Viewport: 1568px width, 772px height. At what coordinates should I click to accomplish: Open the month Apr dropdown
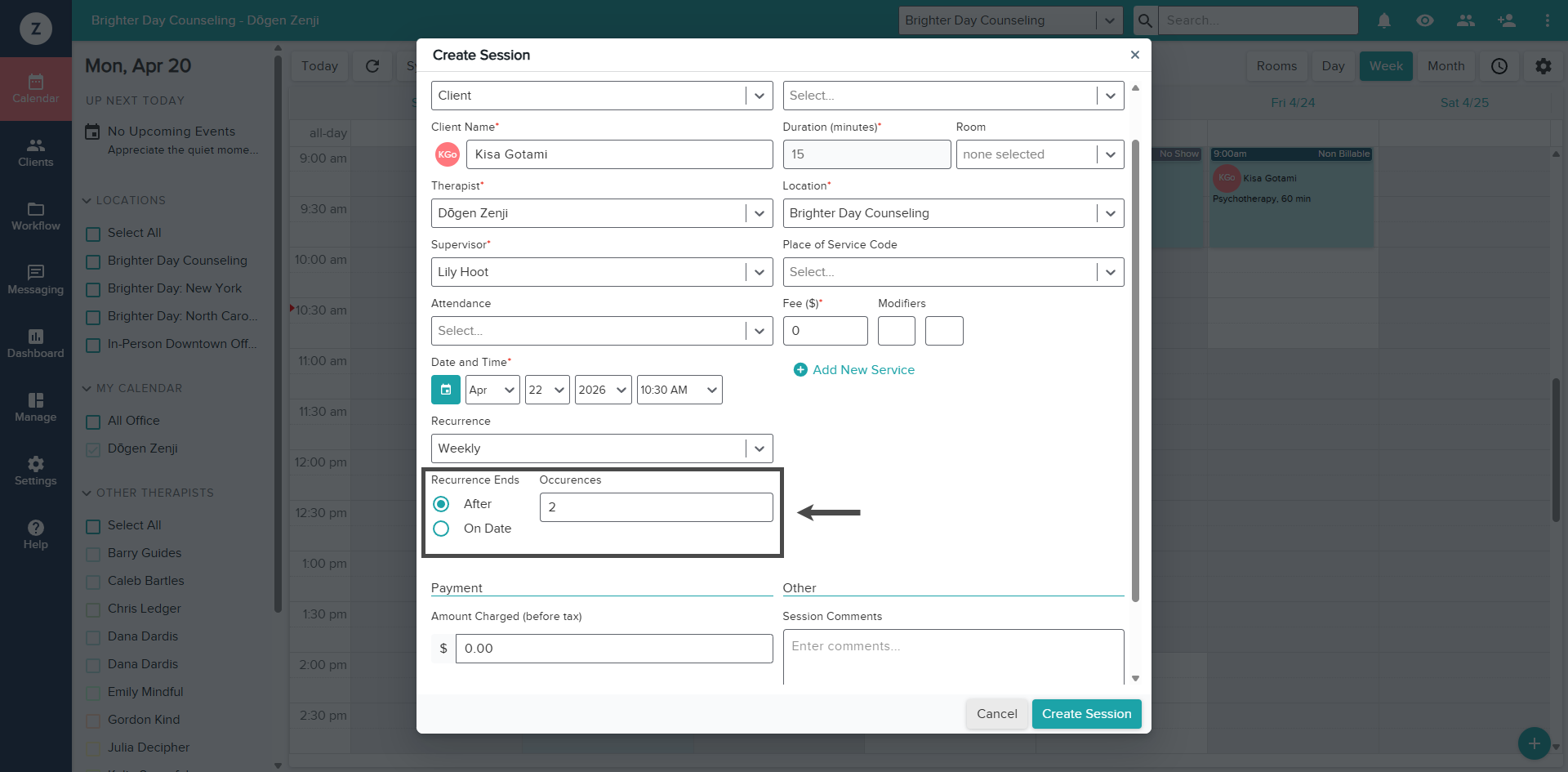492,390
